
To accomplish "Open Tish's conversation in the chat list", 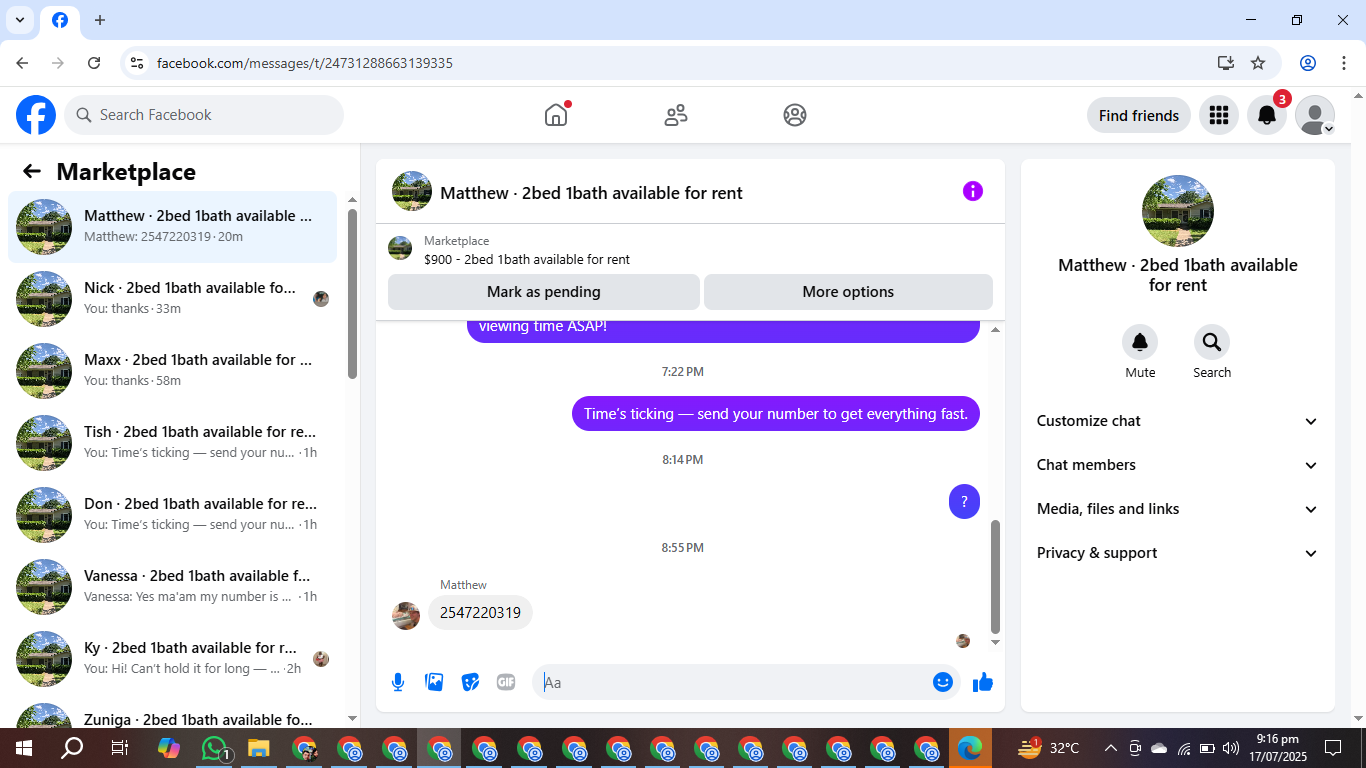I will tap(172, 443).
